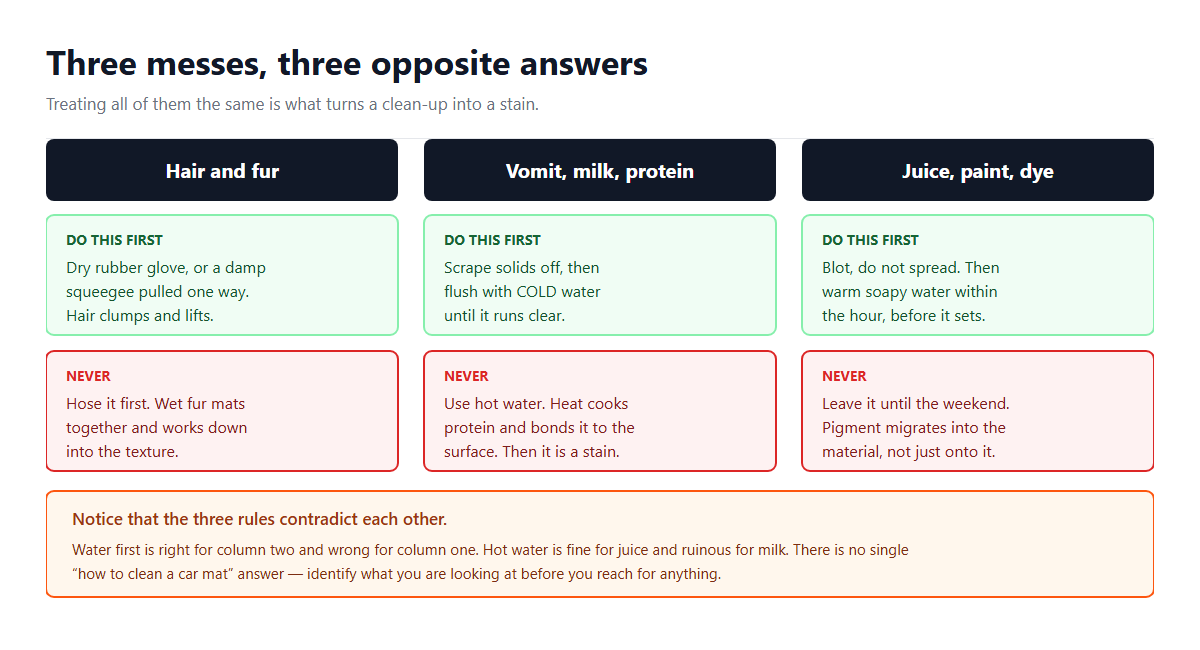Click the 'Leave it until the weekend' card
Viewport: 1200px width, 650px height.
(978, 411)
